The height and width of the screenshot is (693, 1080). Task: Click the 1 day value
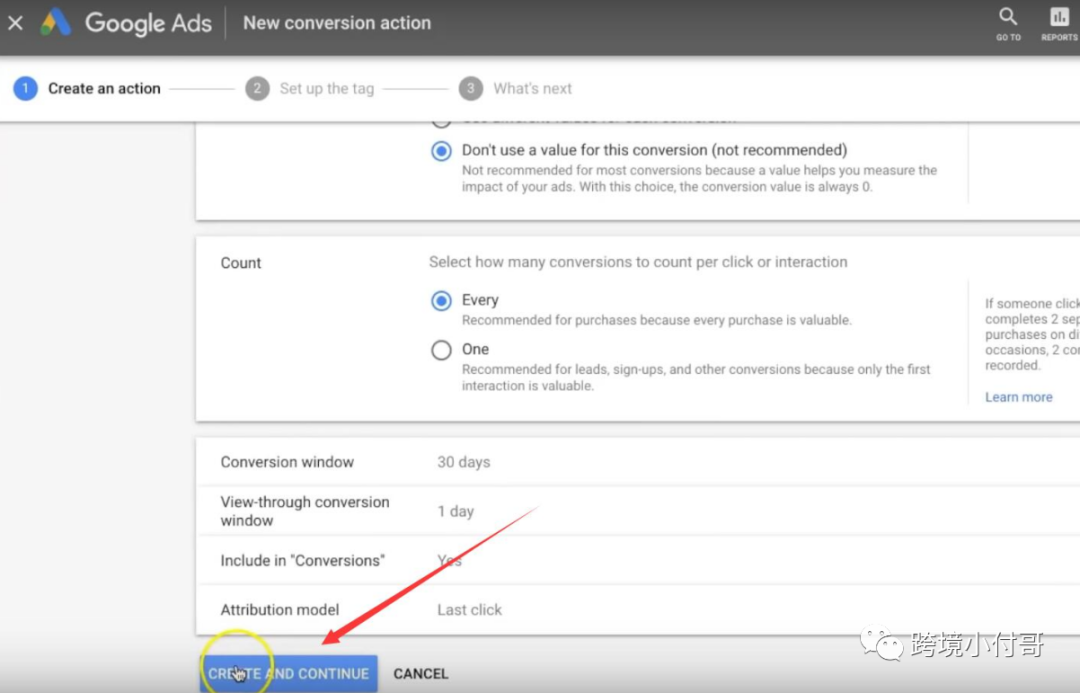pos(455,511)
